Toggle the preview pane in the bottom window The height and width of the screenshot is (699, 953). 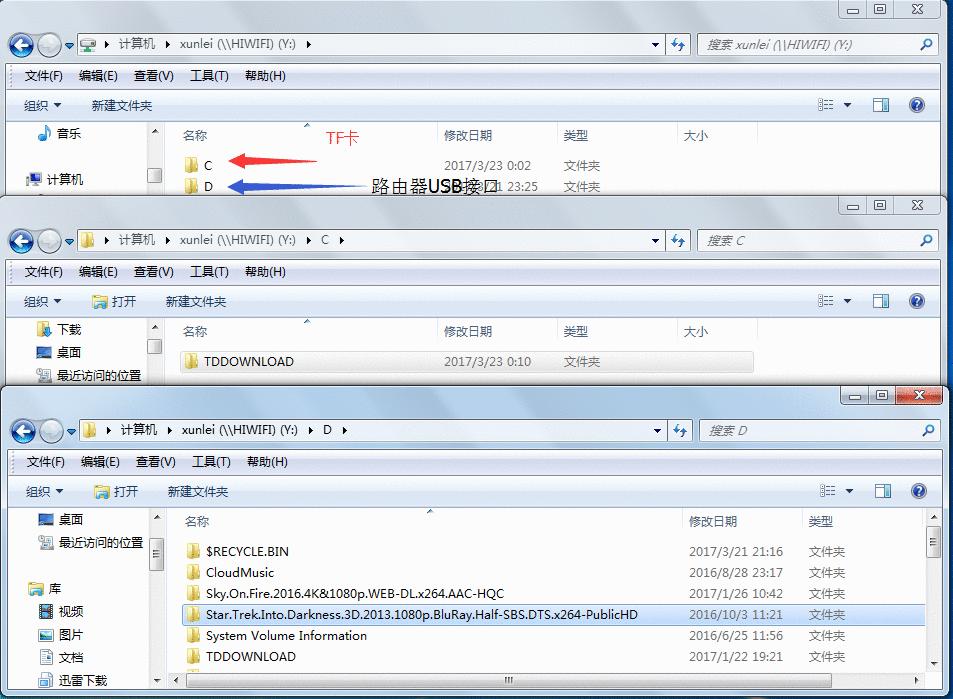point(881,490)
